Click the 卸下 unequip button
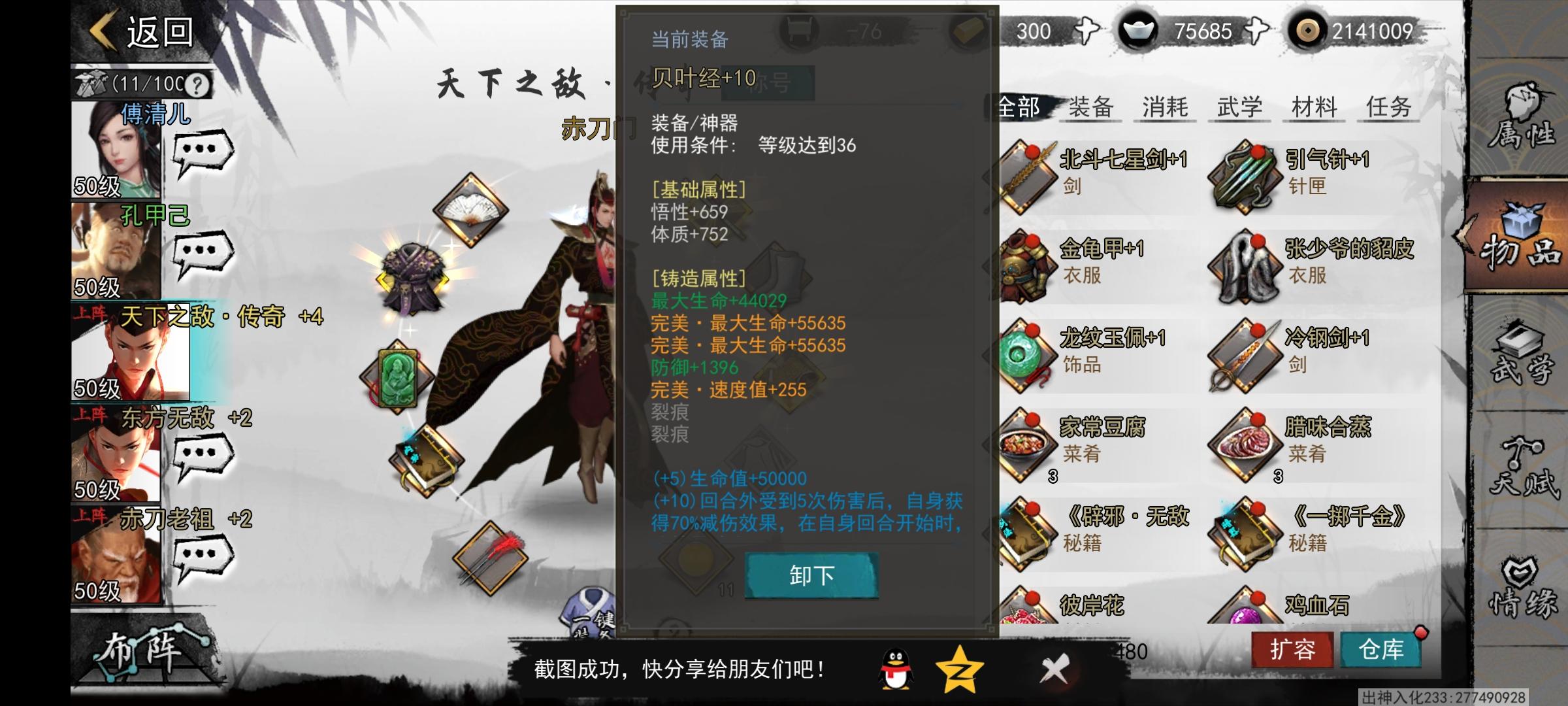This screenshot has height=706, width=1568. point(811,575)
